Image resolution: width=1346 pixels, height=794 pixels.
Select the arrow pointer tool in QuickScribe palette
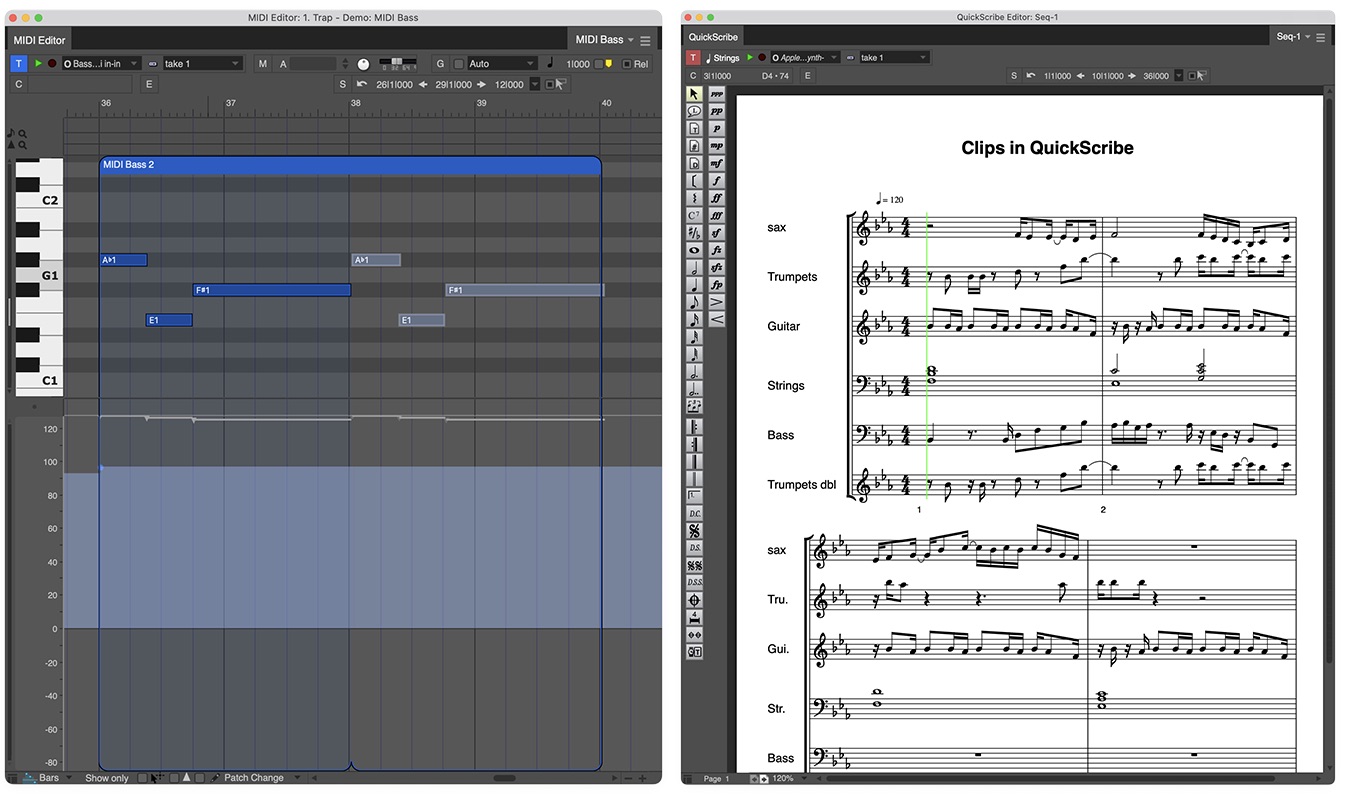tap(694, 94)
